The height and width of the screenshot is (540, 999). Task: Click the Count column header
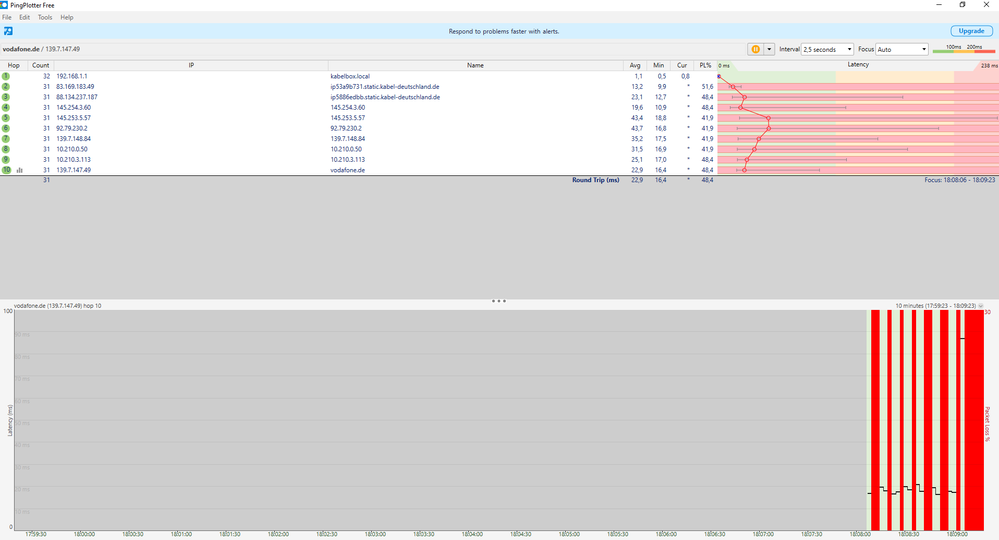pos(40,65)
